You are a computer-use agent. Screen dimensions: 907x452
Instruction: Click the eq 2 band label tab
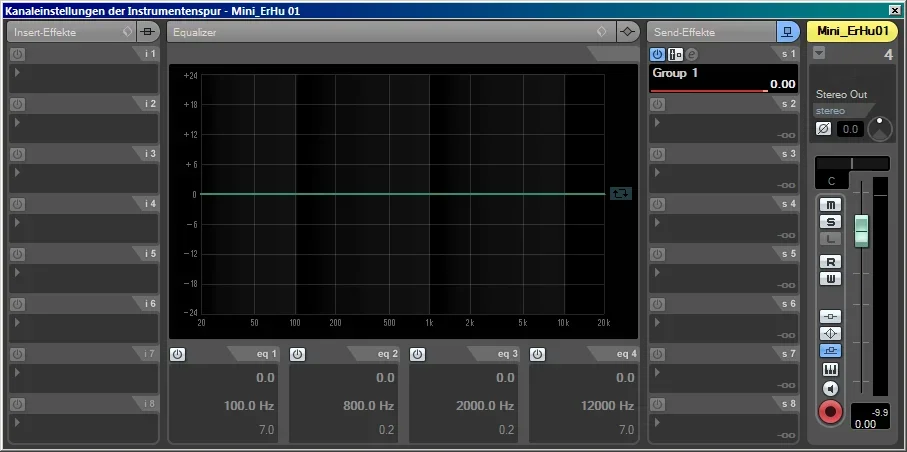pos(388,354)
